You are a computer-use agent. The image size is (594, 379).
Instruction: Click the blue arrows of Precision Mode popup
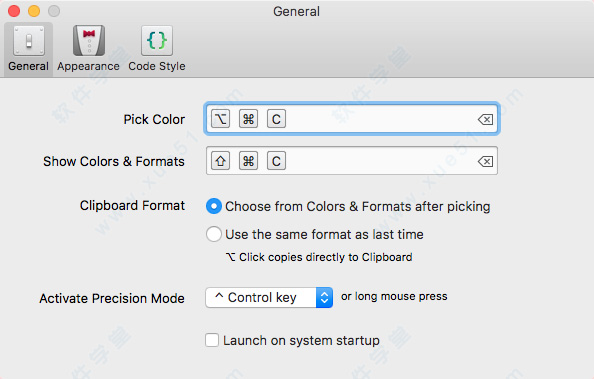324,298
